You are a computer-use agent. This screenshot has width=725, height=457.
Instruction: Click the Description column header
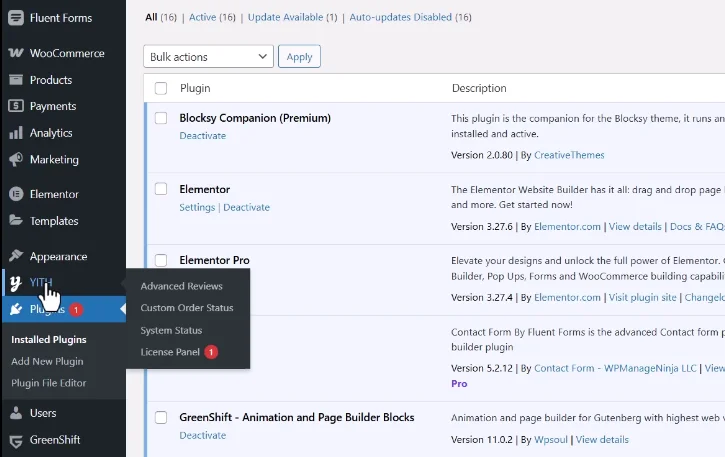(479, 88)
